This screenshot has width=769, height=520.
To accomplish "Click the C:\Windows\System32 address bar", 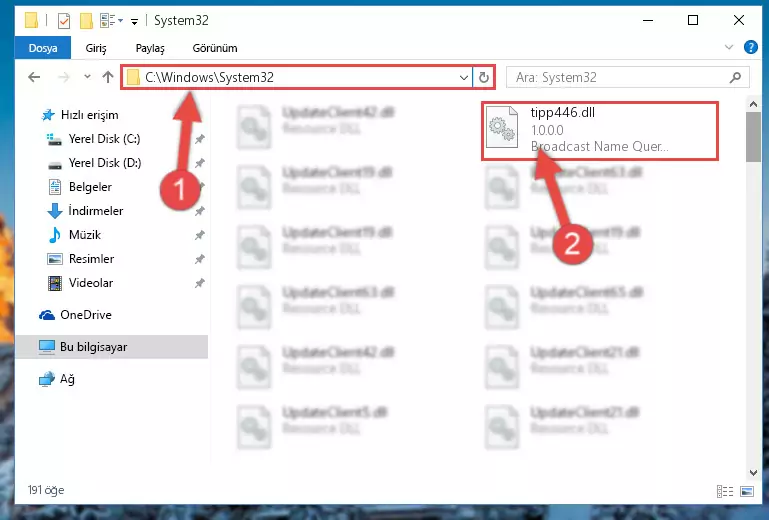I will [x=297, y=78].
